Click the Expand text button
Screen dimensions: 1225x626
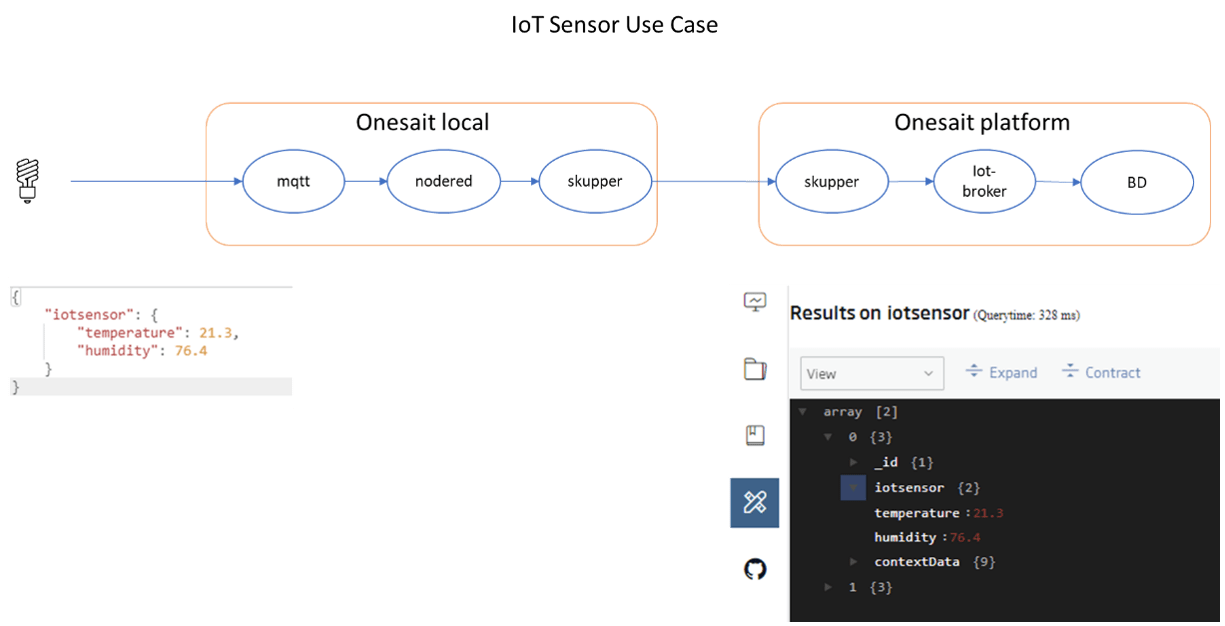[1013, 373]
